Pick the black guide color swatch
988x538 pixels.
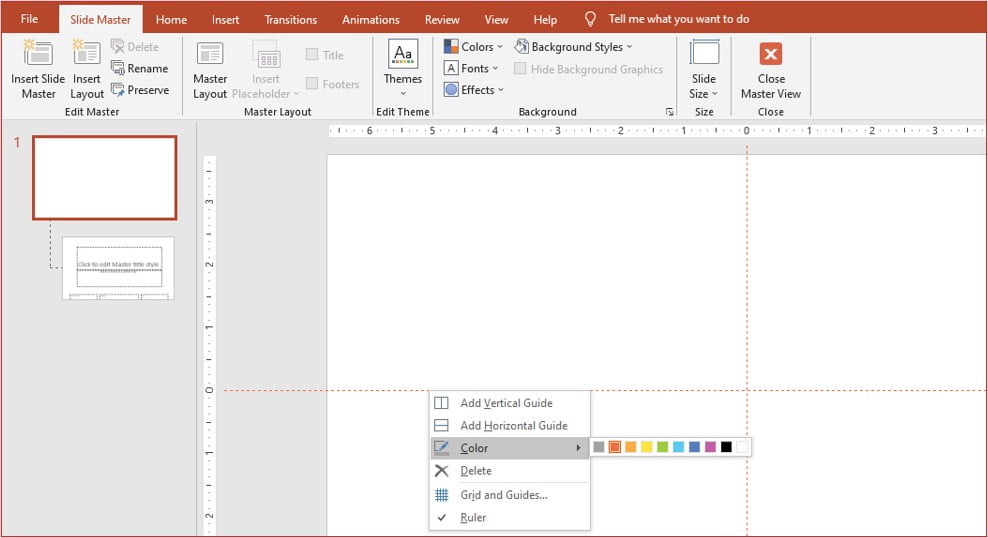tap(726, 447)
